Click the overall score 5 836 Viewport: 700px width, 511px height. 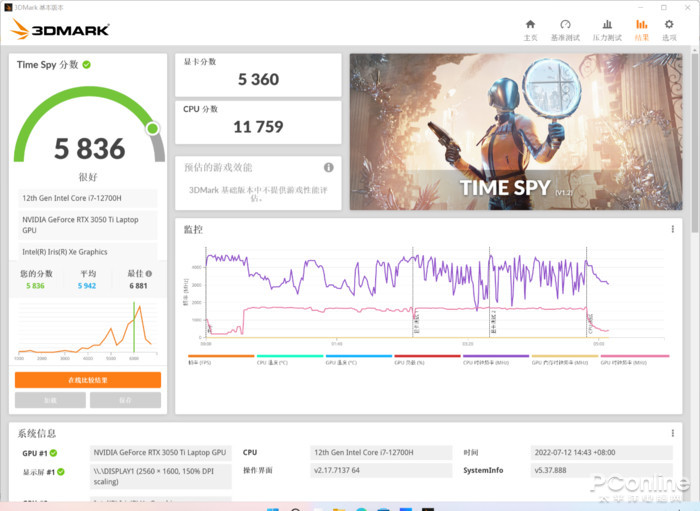point(90,149)
